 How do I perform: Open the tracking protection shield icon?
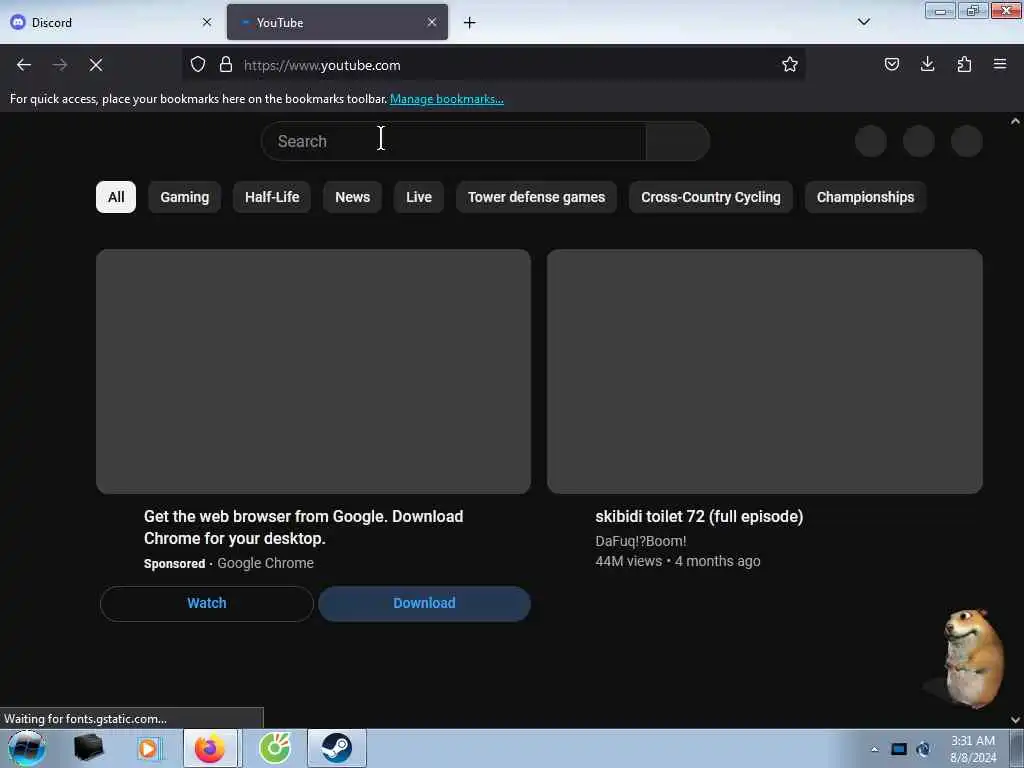point(198,64)
